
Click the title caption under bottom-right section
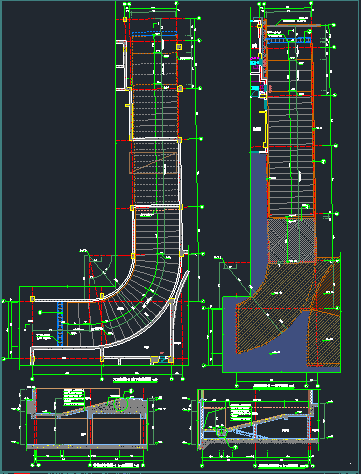tap(283, 466)
